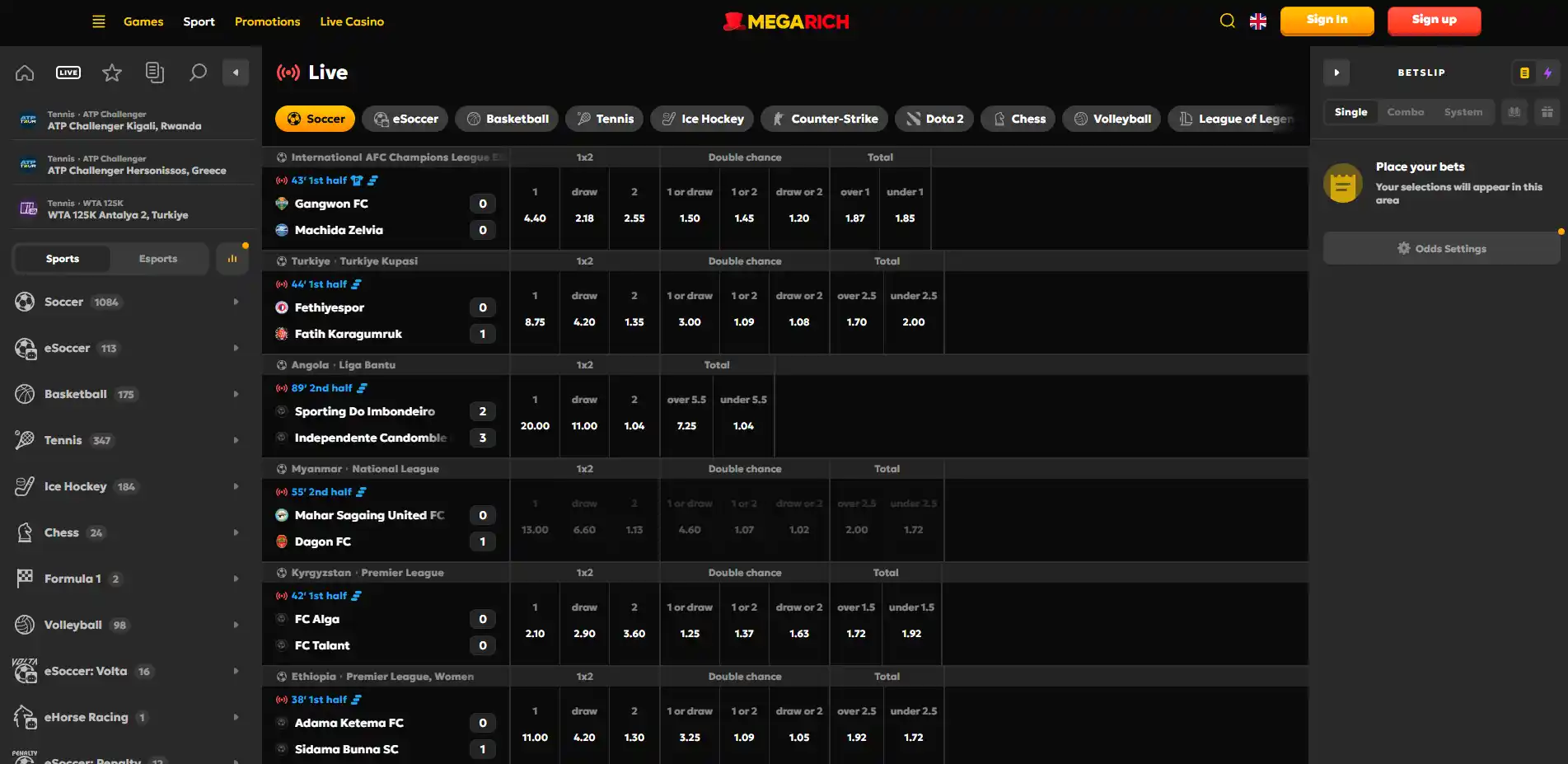Viewport: 1568px width, 764px height.
Task: Expand the Ice Hockey category arrow in sidebar
Action: pos(236,486)
